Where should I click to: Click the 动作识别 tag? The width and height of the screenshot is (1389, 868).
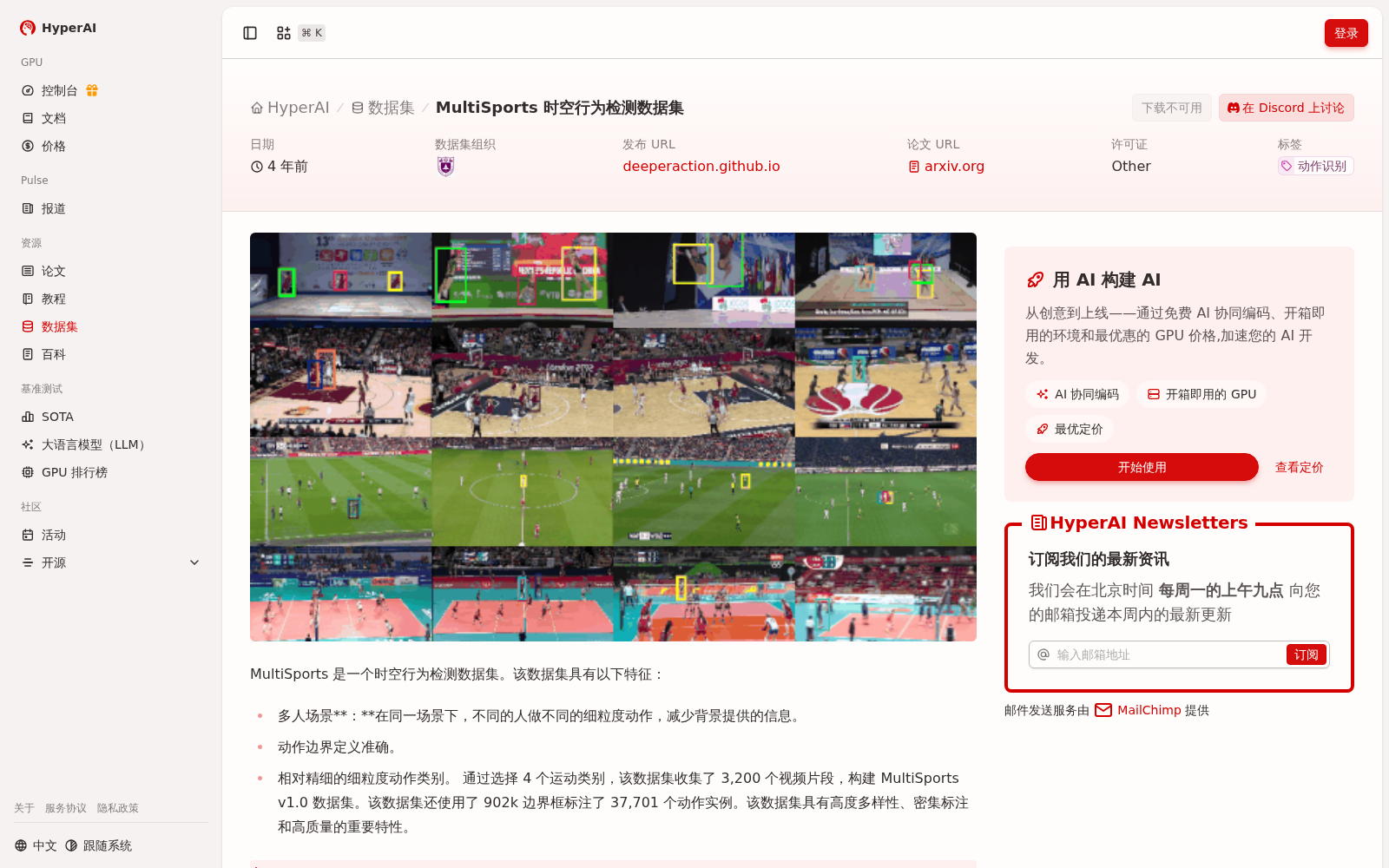click(1315, 166)
